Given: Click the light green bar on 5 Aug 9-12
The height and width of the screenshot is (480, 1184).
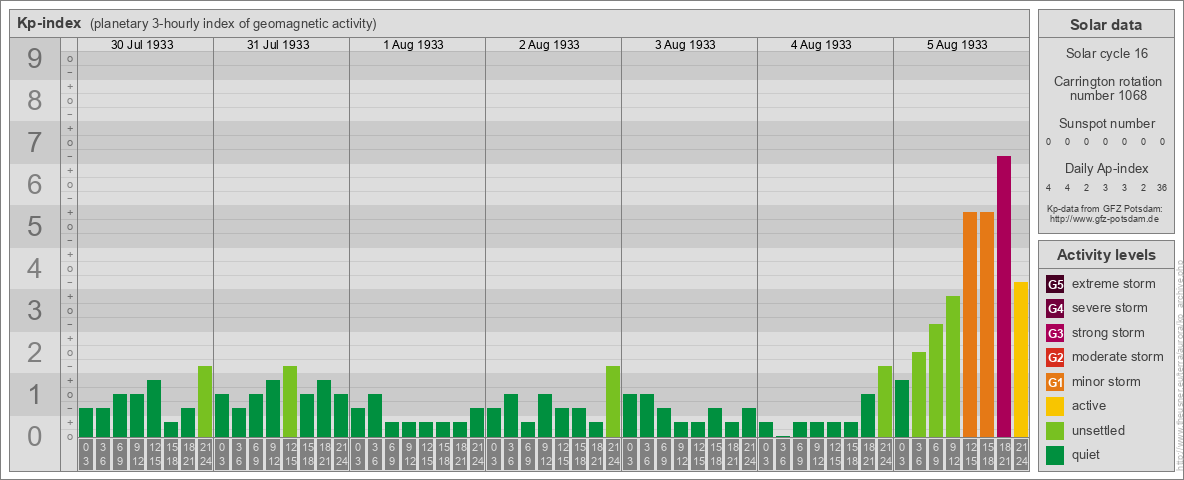Looking at the screenshot, I should pyautogui.click(x=953, y=367).
